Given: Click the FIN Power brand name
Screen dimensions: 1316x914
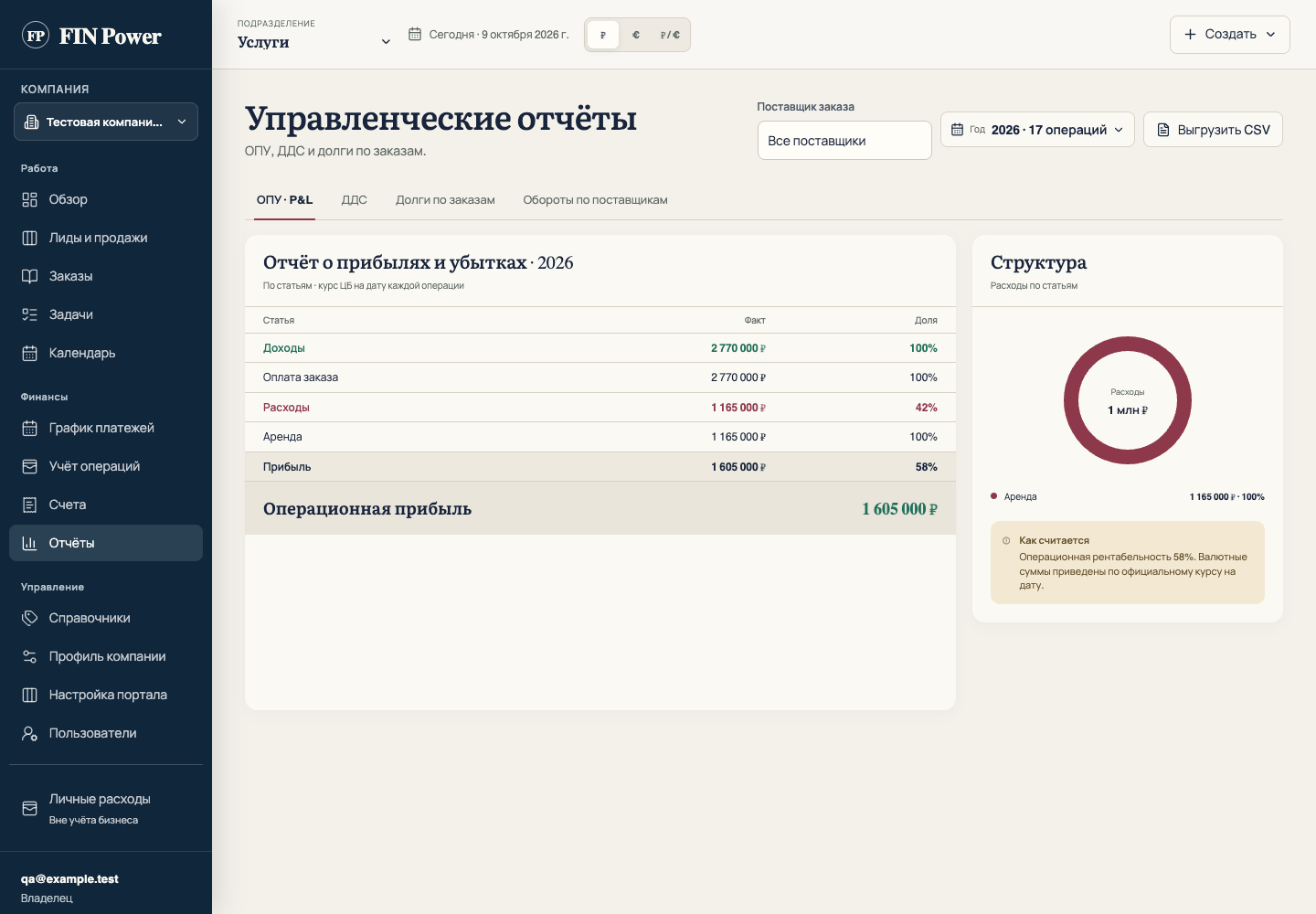Looking at the screenshot, I should coord(110,37).
